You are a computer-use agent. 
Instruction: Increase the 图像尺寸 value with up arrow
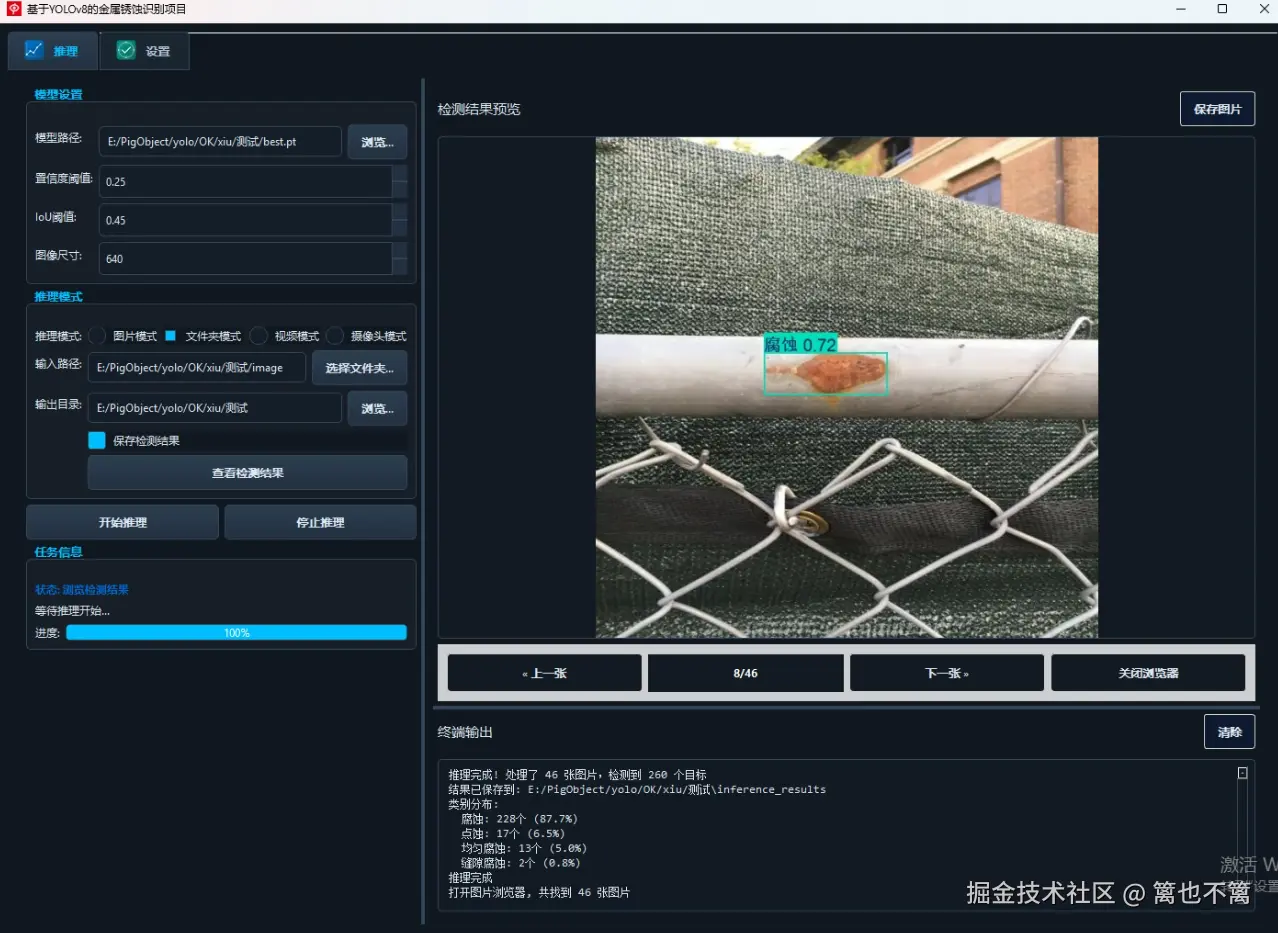[x=400, y=250]
